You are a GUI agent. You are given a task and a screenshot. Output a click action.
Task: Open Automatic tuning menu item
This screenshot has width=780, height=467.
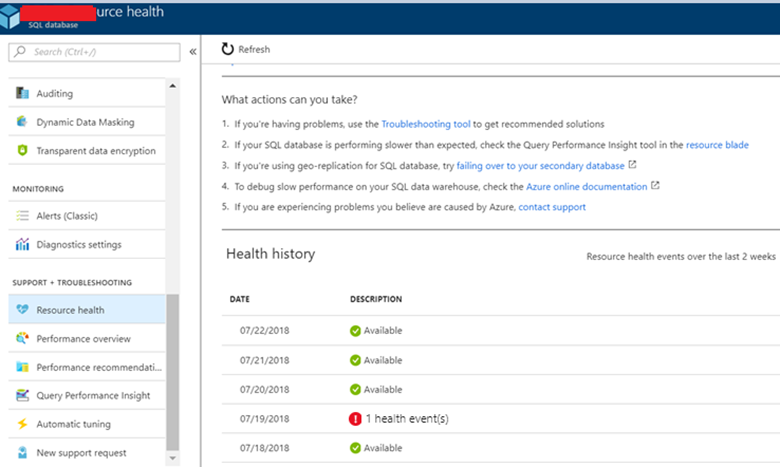click(87, 424)
